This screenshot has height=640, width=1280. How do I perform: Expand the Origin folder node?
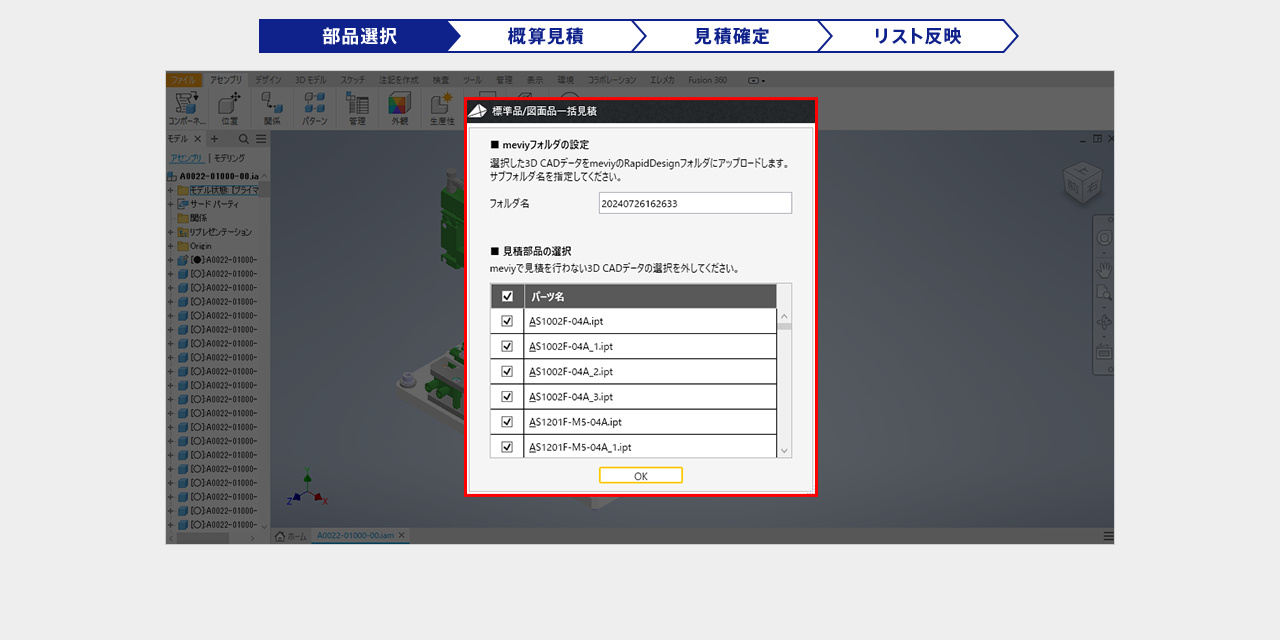tap(171, 246)
